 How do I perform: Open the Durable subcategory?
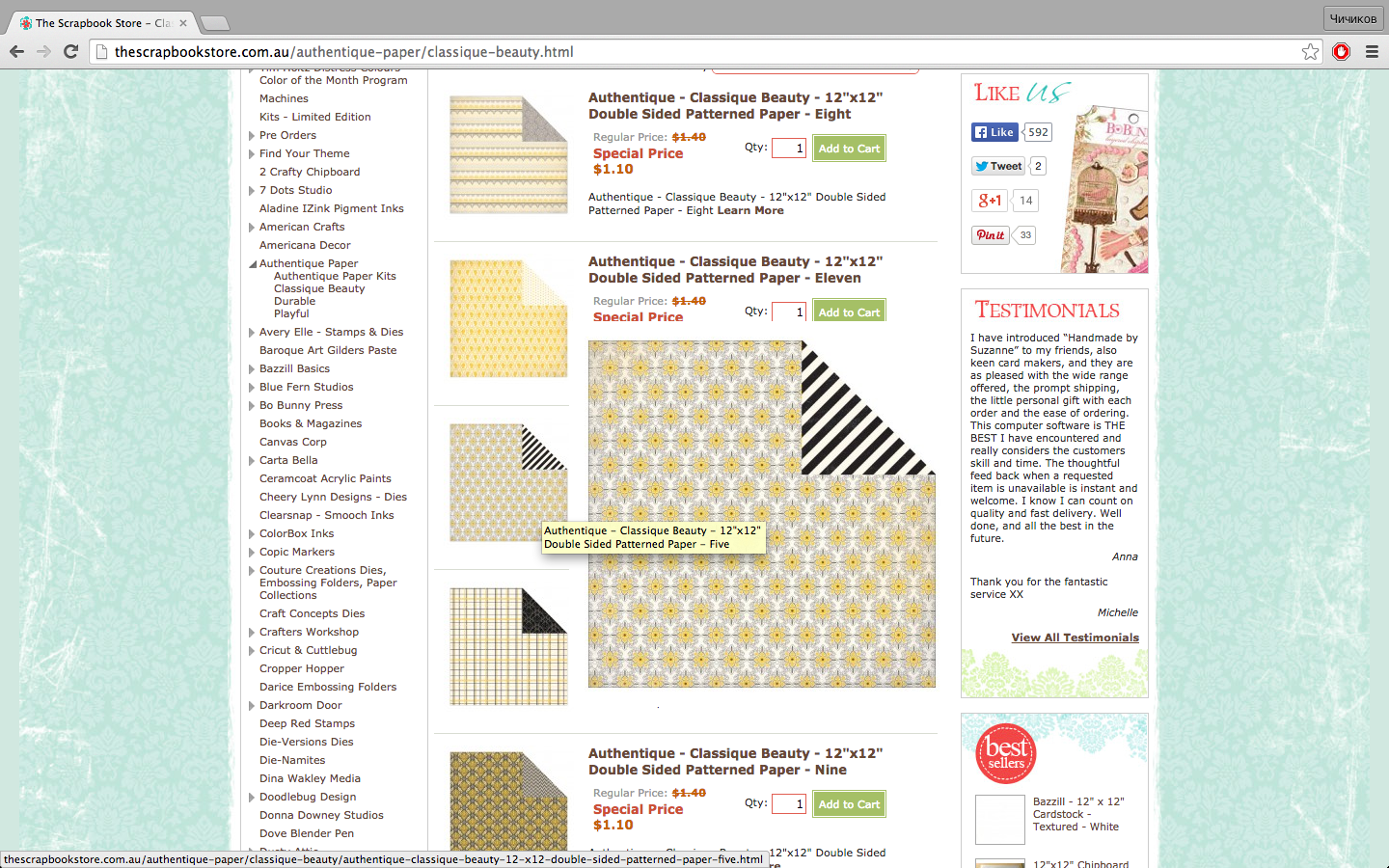pos(294,301)
